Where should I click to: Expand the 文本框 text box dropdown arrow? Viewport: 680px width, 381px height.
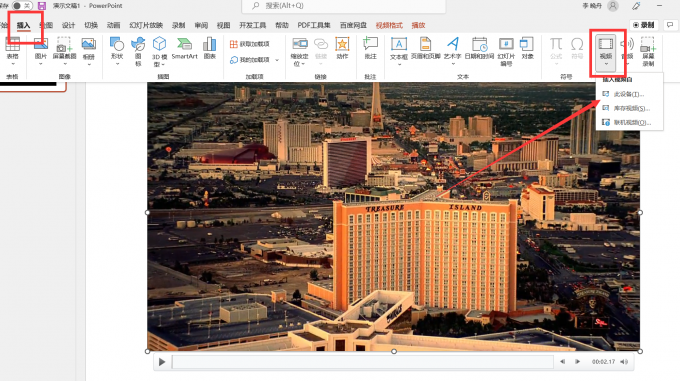point(399,64)
